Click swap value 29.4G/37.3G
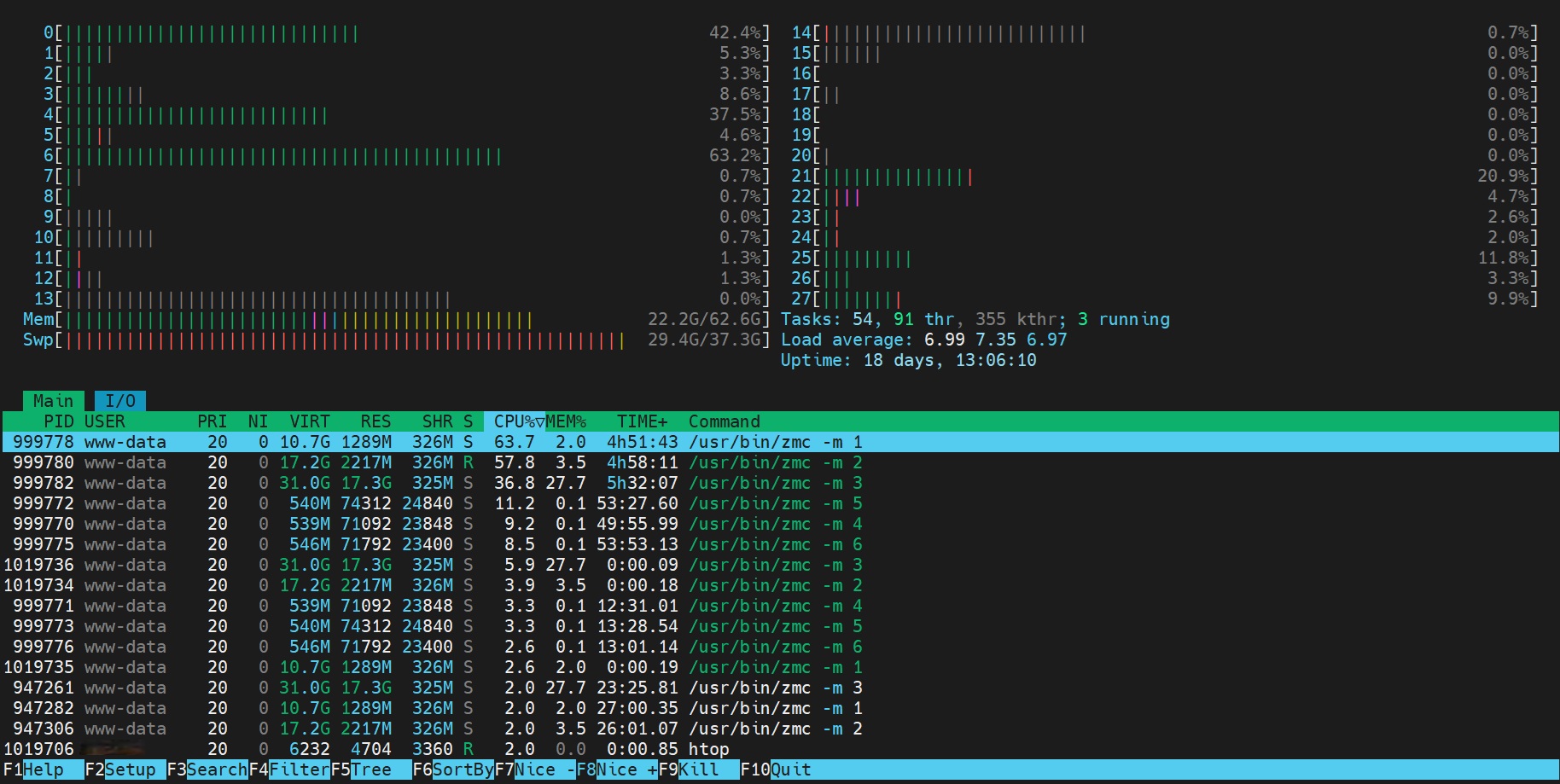 [x=703, y=340]
